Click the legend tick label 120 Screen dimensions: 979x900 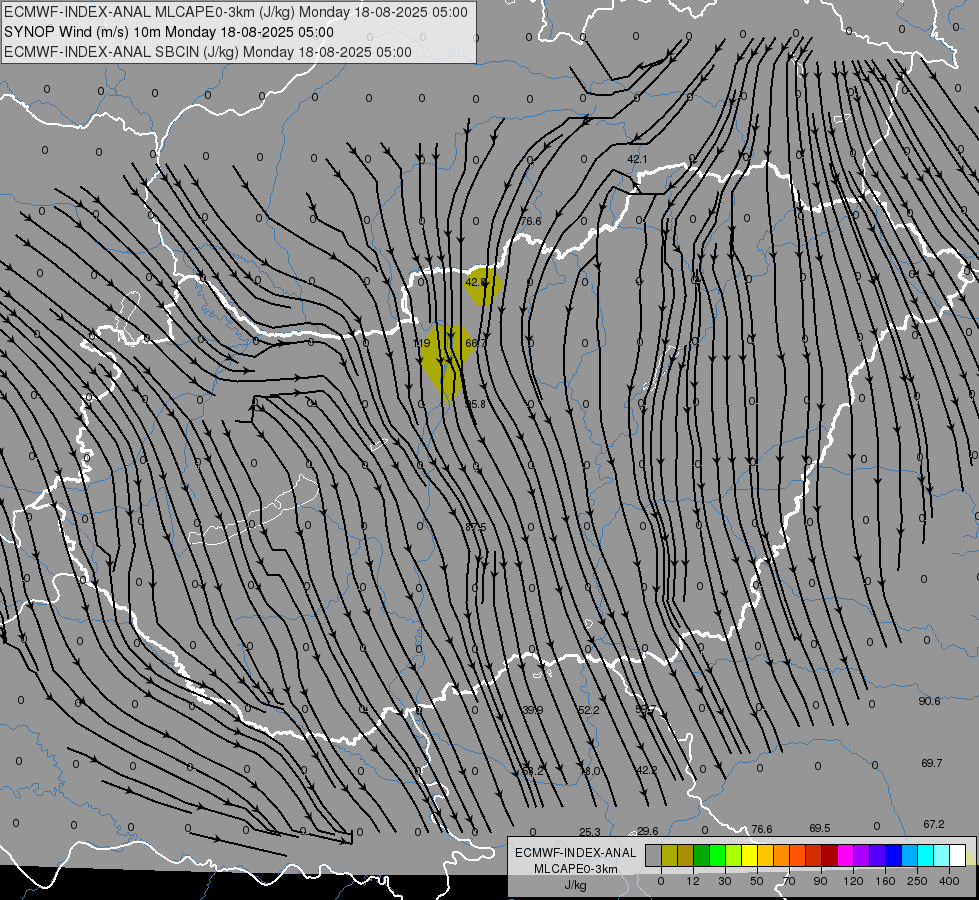coord(854,881)
